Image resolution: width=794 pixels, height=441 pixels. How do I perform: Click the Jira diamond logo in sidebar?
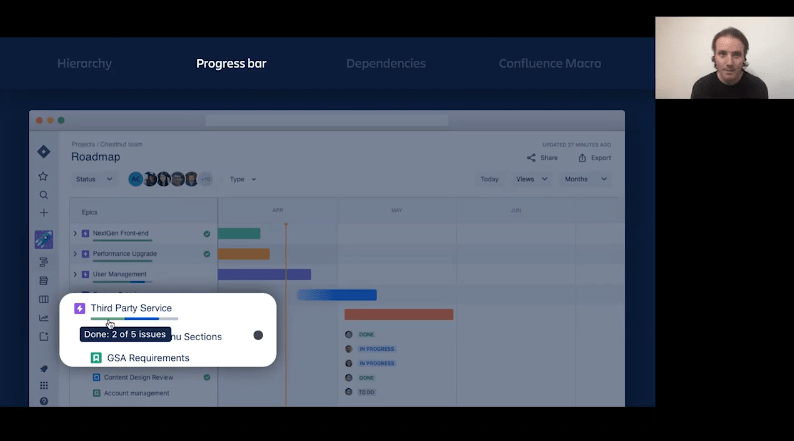coord(43,152)
